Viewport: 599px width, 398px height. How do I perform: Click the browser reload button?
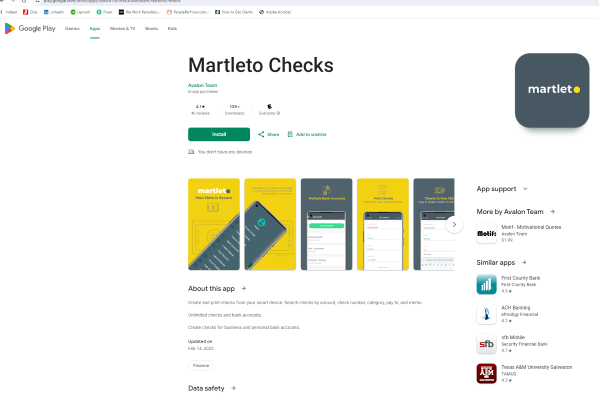tap(24, 2)
